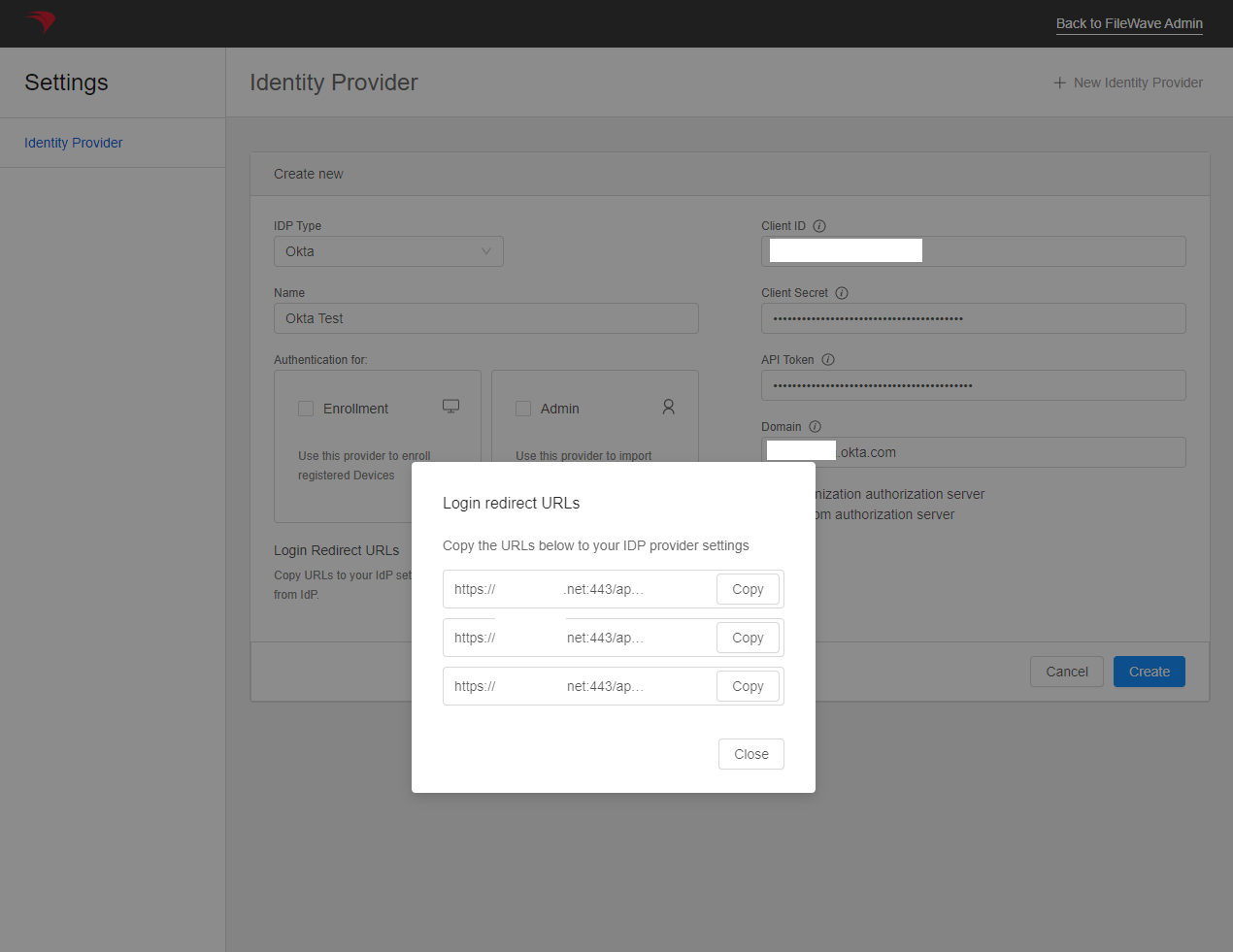
Task: Click the 'Create new' panel heading
Action: point(309,174)
